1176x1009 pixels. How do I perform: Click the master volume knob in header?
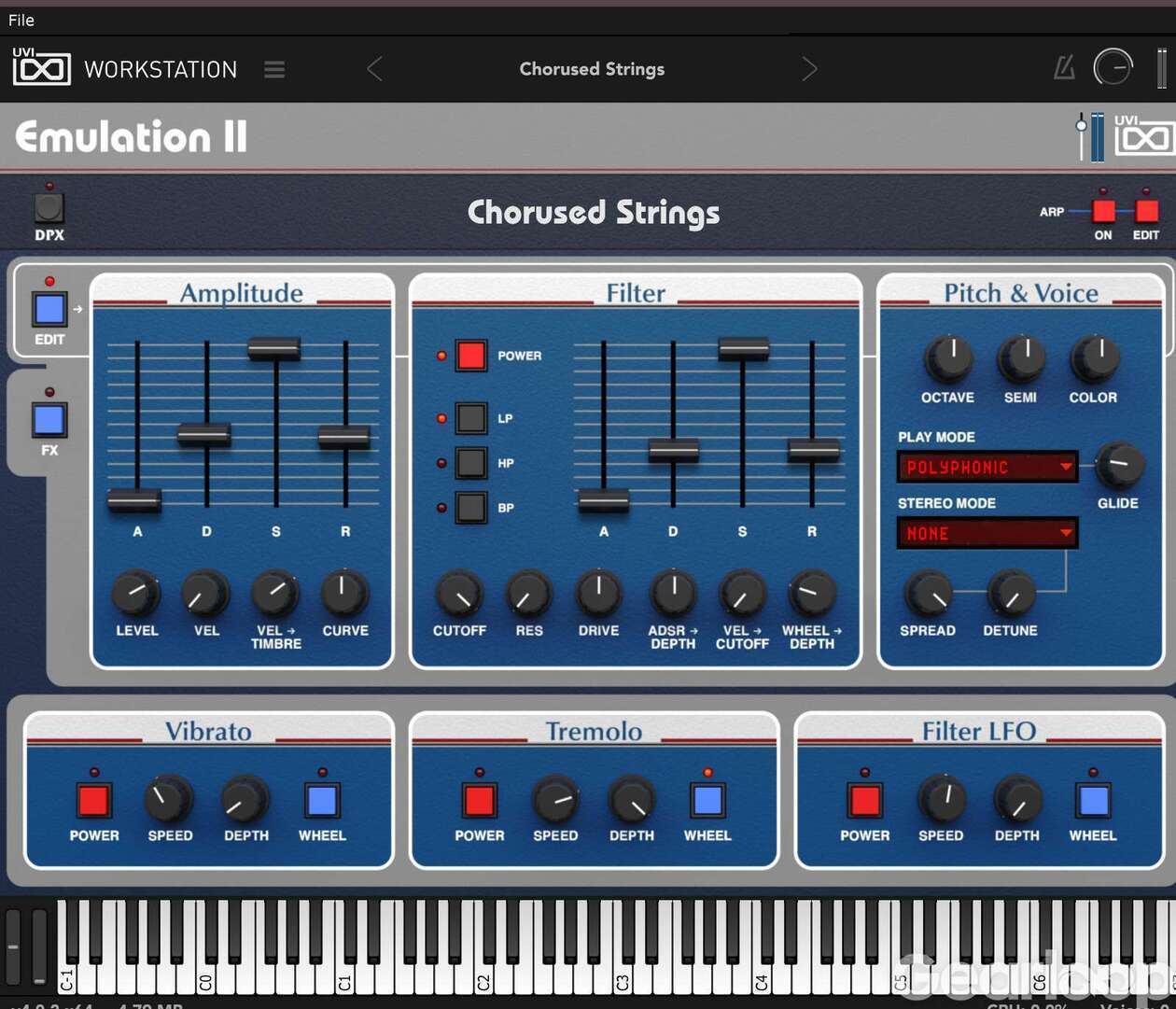[x=1113, y=68]
